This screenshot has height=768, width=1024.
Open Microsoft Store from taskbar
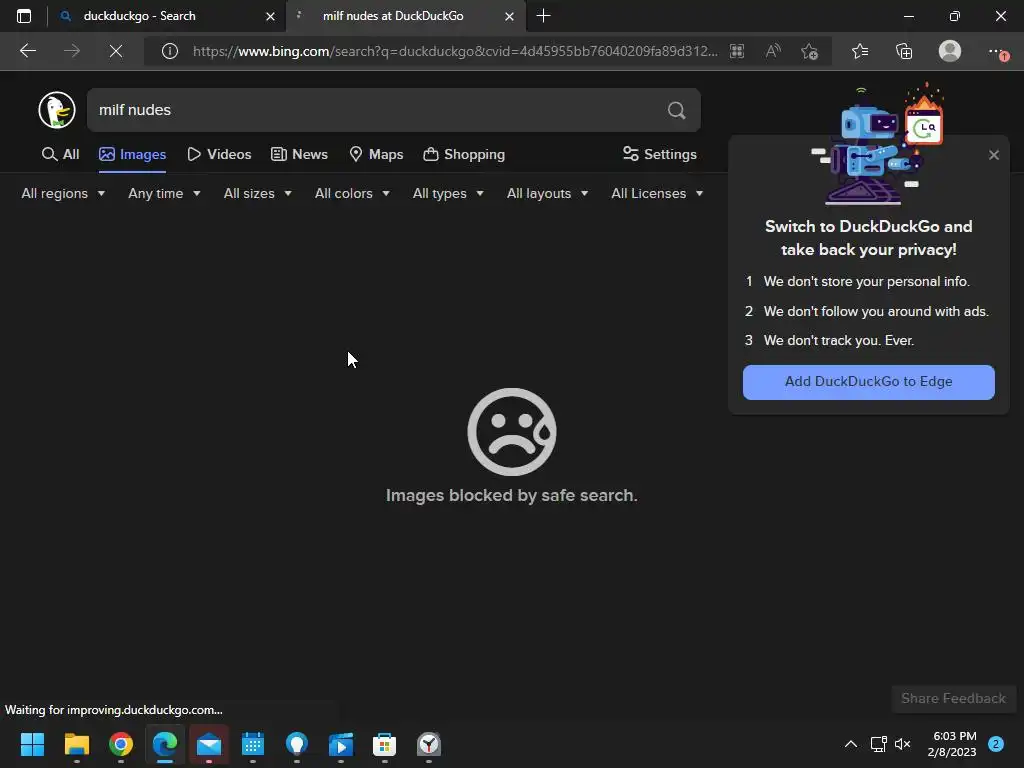(384, 744)
